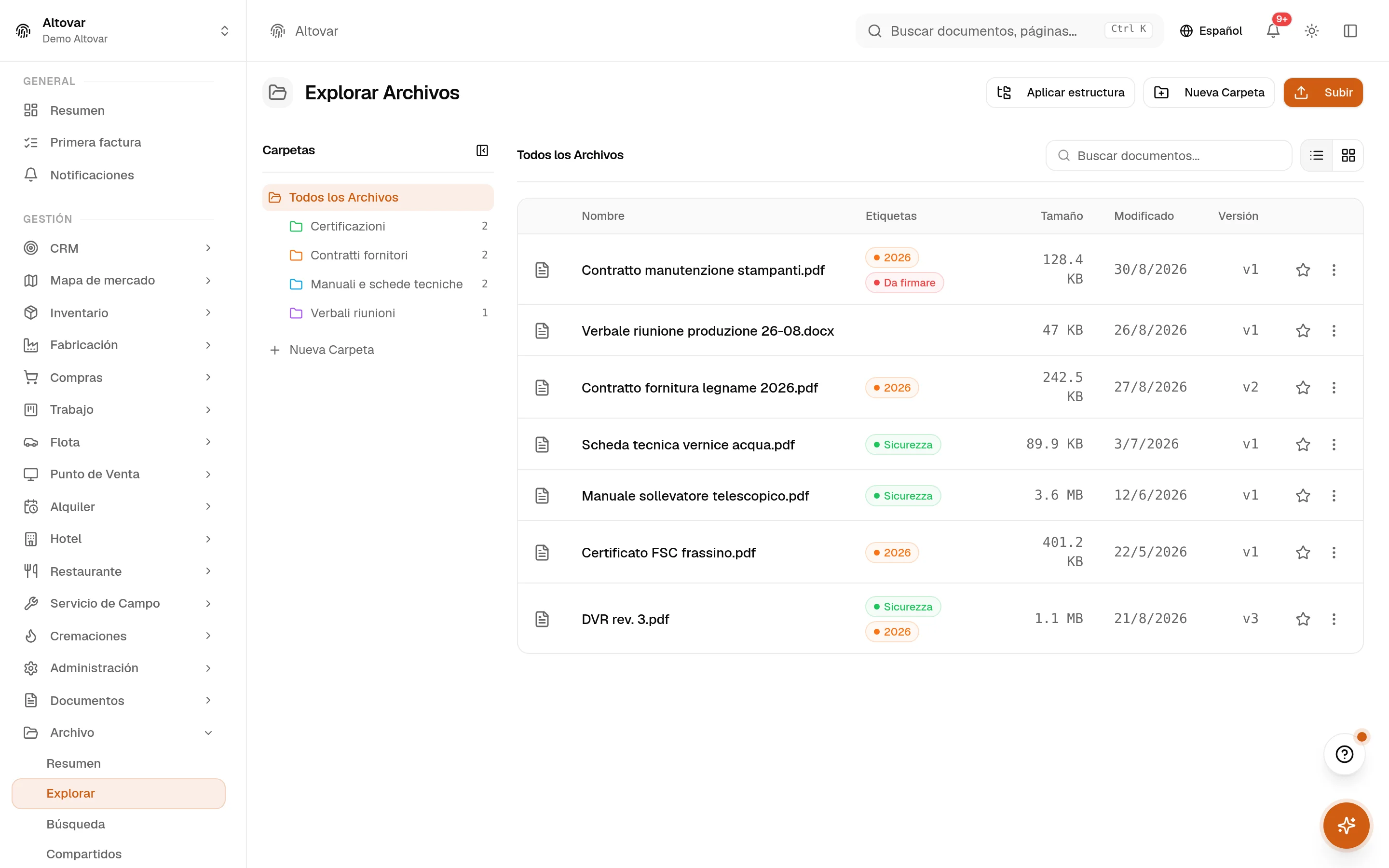Image resolution: width=1389 pixels, height=868 pixels.
Task: Star Contratto manutenzione stampanti.pdf
Action: (1303, 270)
